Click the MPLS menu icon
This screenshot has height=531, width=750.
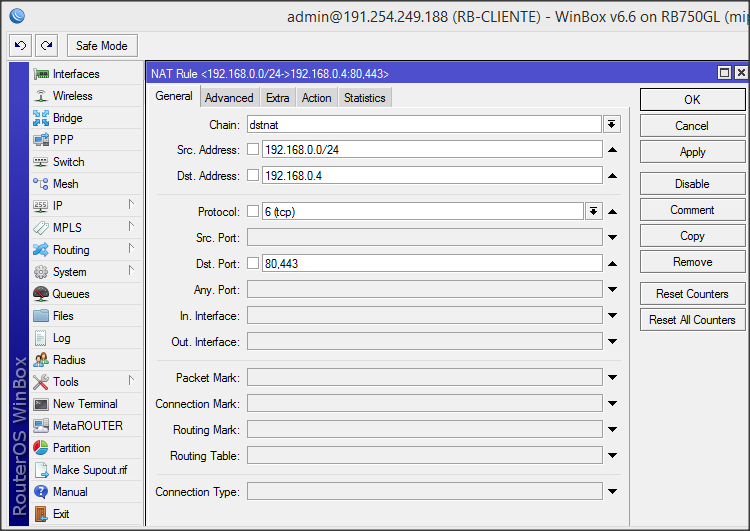41,228
